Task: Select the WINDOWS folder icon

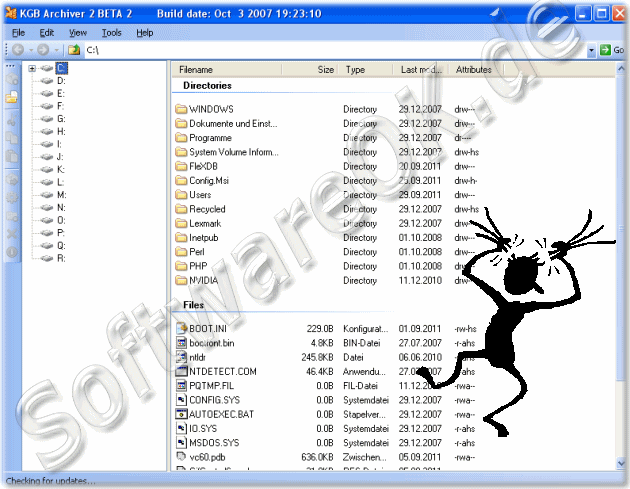Action: tap(181, 109)
